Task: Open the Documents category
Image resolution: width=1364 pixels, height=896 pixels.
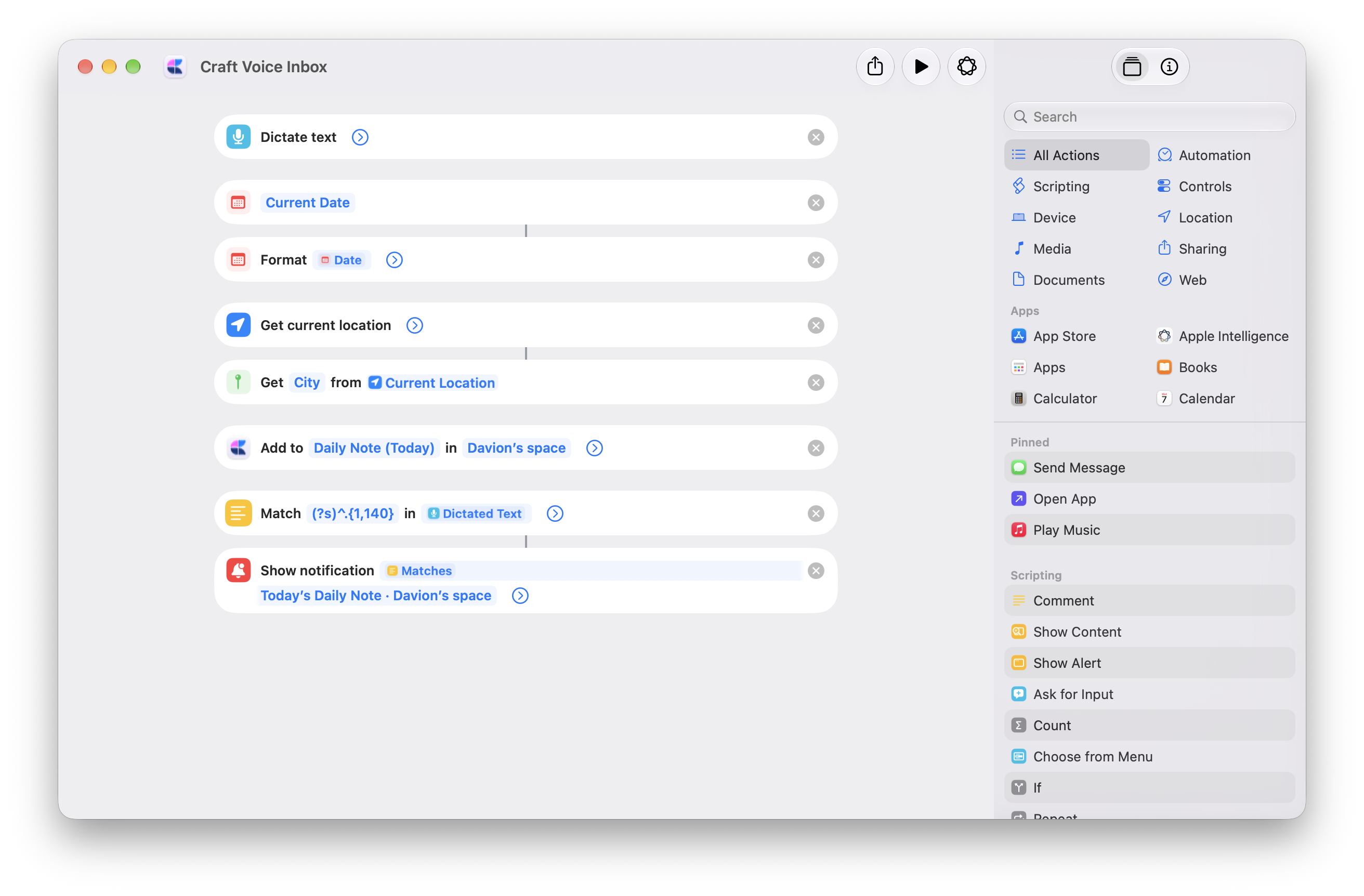Action: pos(1077,280)
